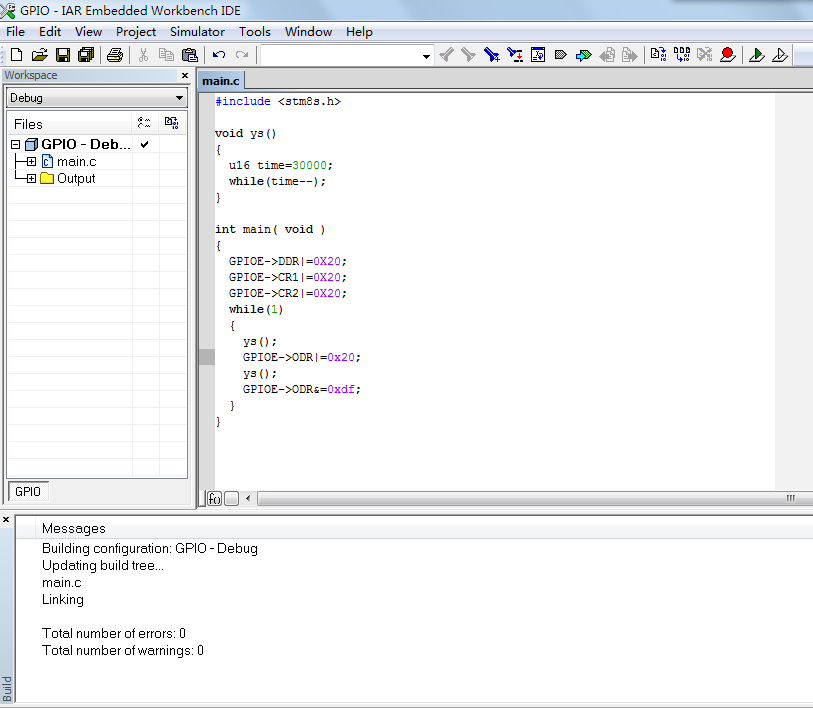813x708 pixels.
Task: Click the Find Next toolbar icon
Action: [468, 54]
